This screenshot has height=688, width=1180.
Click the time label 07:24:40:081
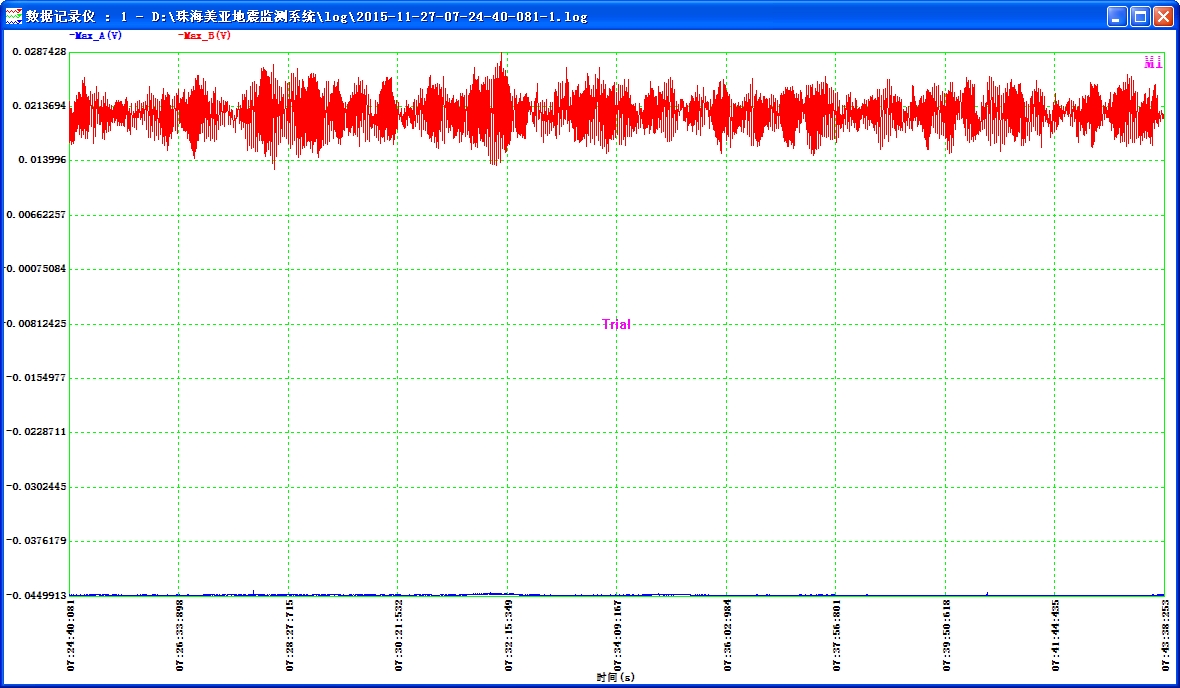71,635
